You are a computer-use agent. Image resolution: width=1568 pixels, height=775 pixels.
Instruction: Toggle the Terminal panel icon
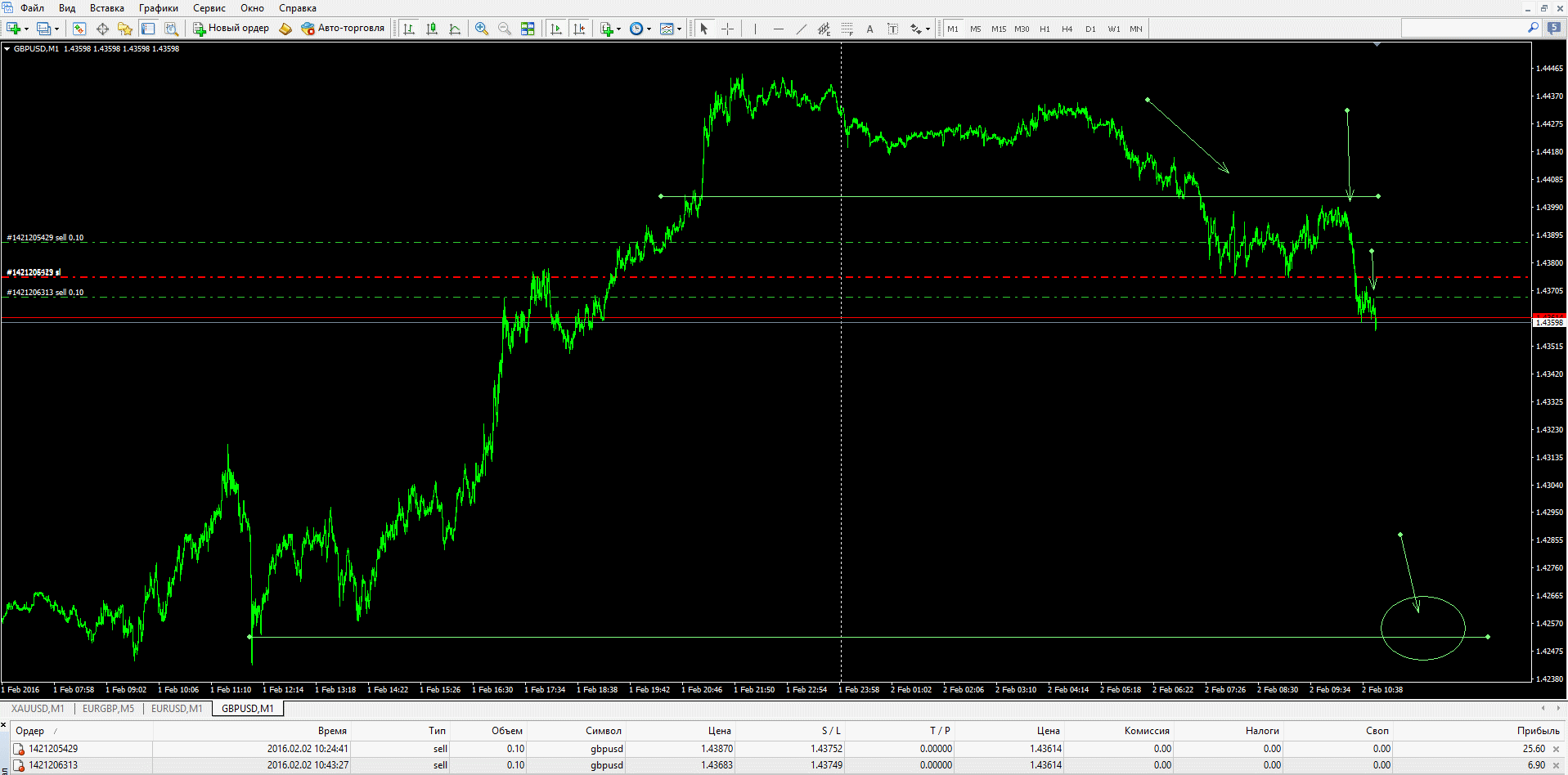pyautogui.click(x=148, y=29)
